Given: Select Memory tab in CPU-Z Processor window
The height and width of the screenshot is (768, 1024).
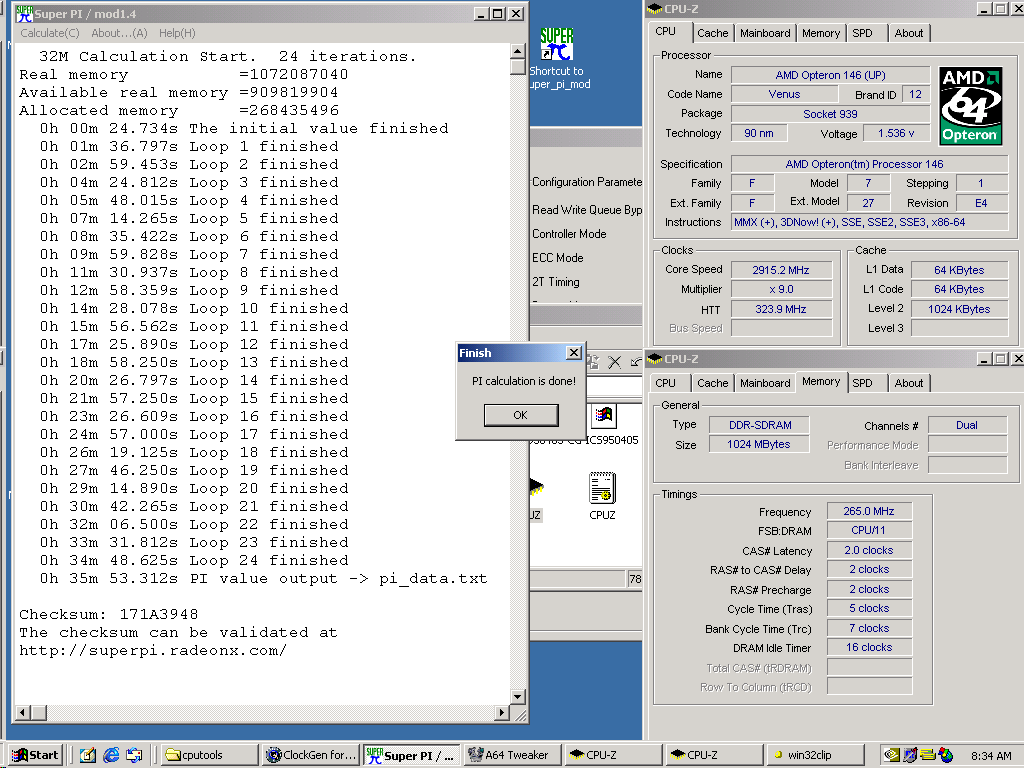Looking at the screenshot, I should [x=821, y=33].
